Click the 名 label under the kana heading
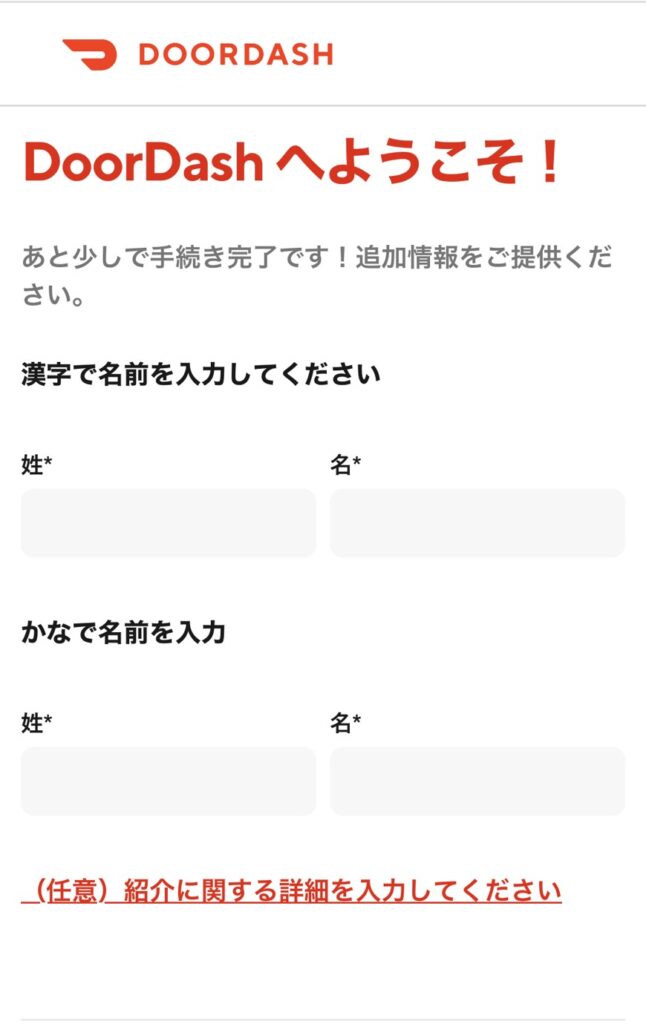Viewport: 646px width, 1024px height. pyautogui.click(x=340, y=723)
